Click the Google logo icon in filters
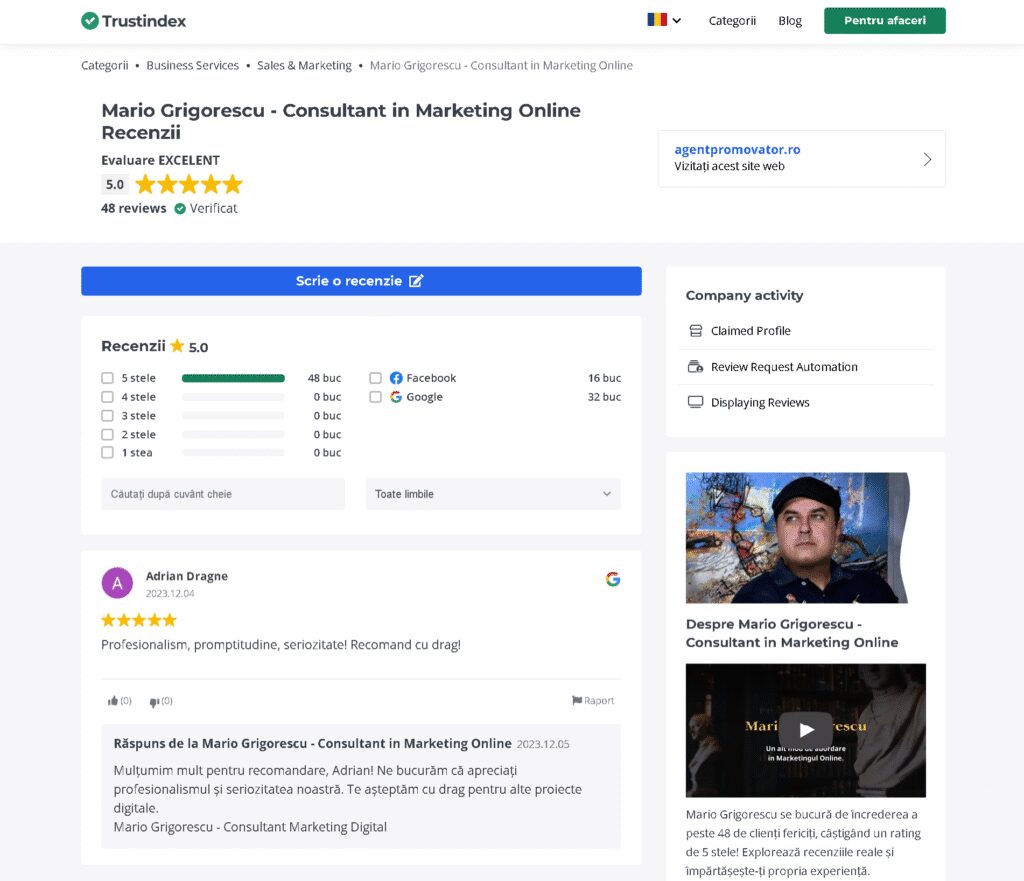This screenshot has width=1024, height=881. click(396, 397)
